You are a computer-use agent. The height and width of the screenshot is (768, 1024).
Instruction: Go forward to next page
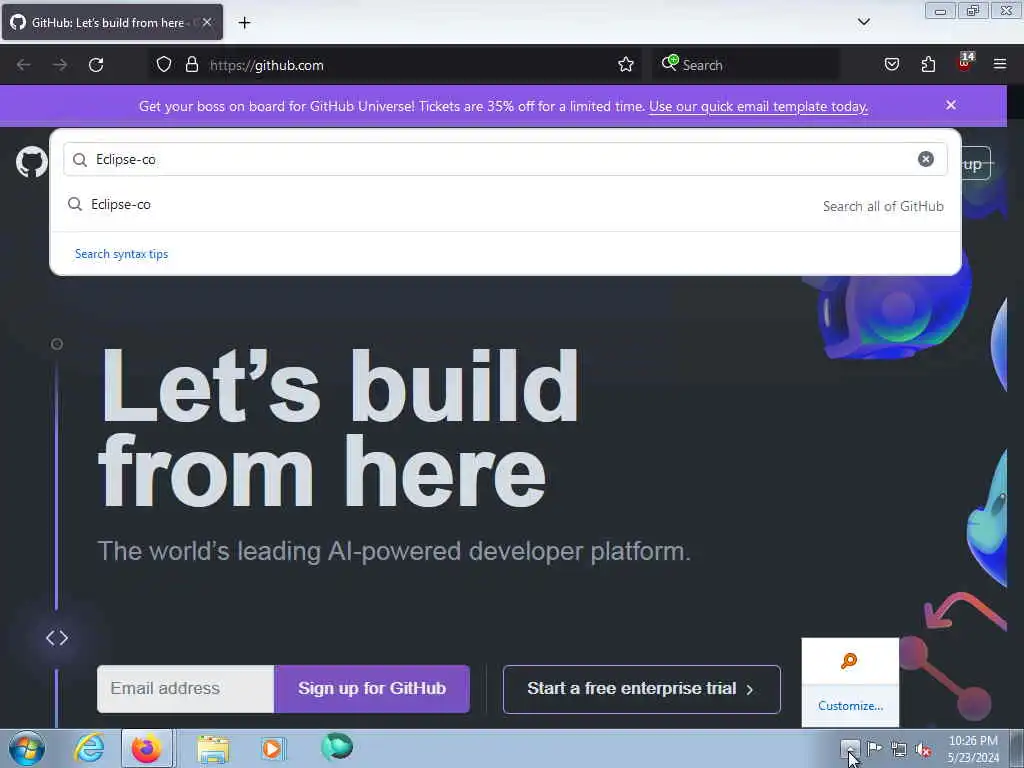tap(60, 65)
